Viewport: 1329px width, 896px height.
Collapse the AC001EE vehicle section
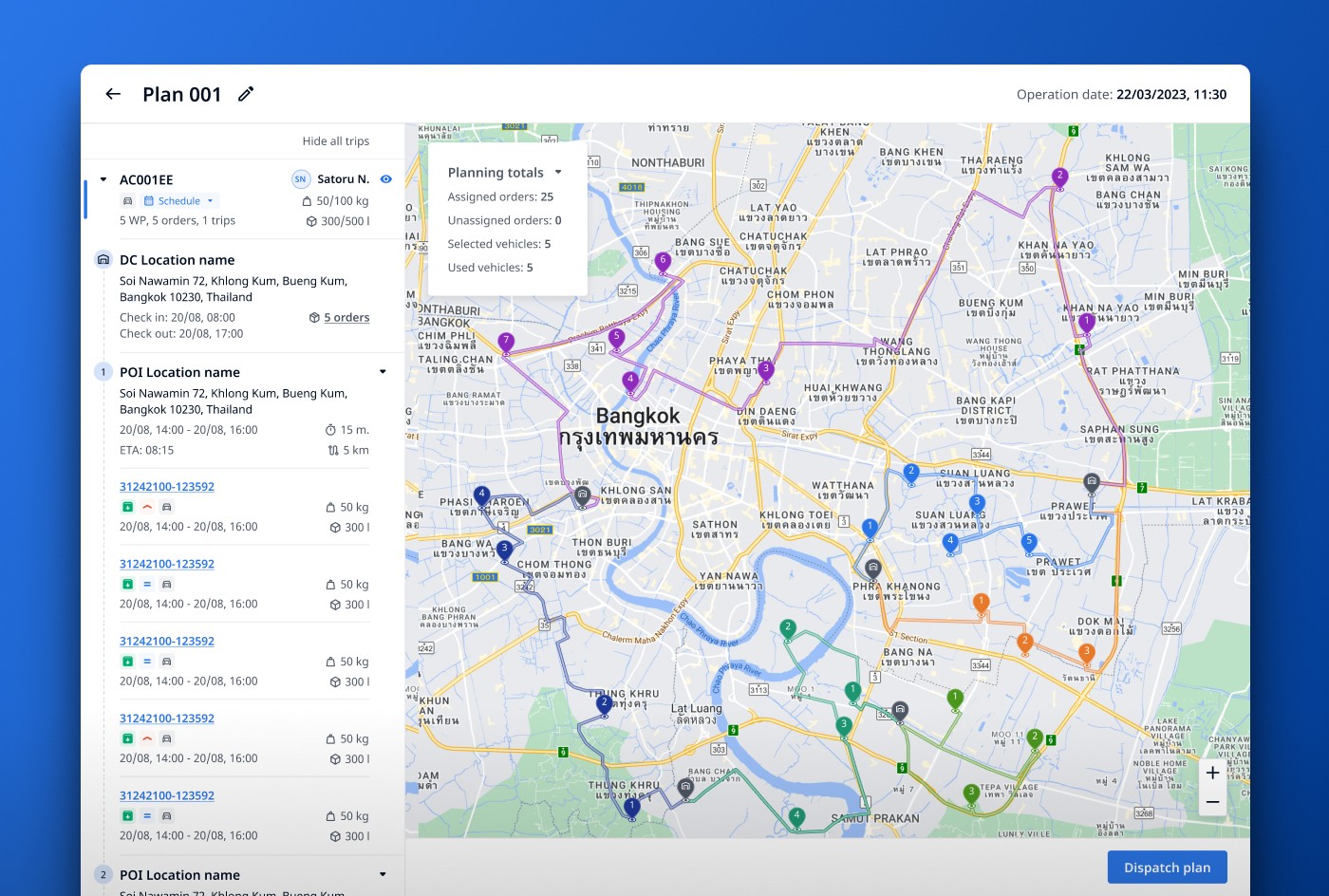coord(103,179)
